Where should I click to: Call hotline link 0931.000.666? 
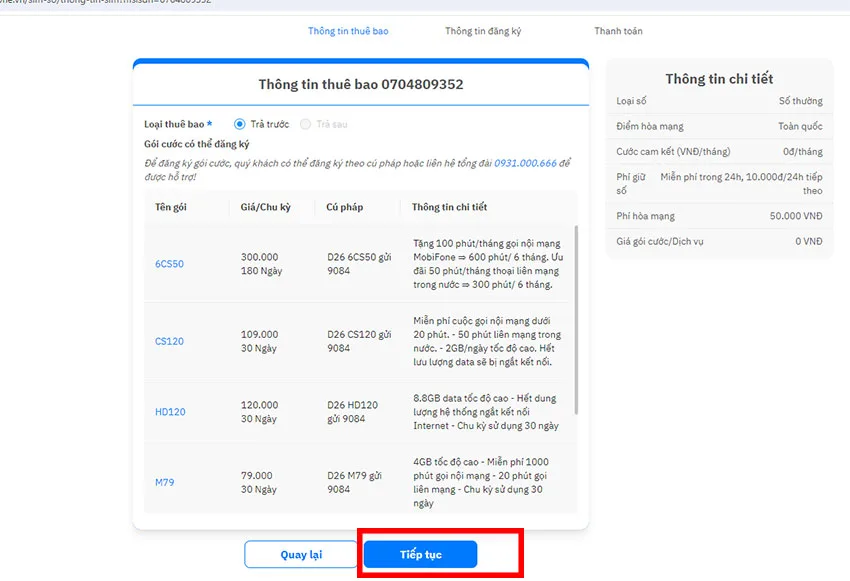[x=525, y=163]
